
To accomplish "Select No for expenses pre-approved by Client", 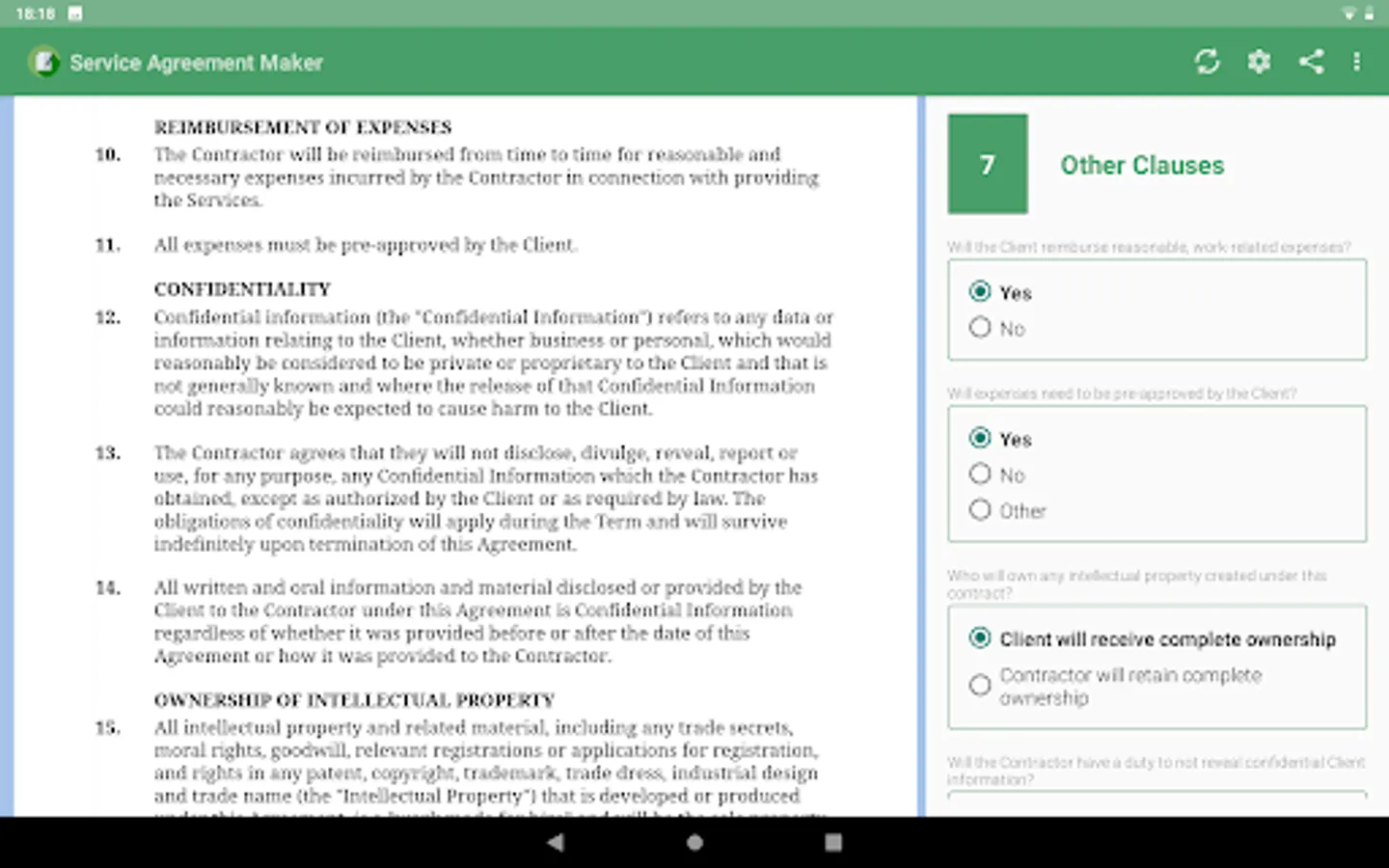I will pos(996,475).
